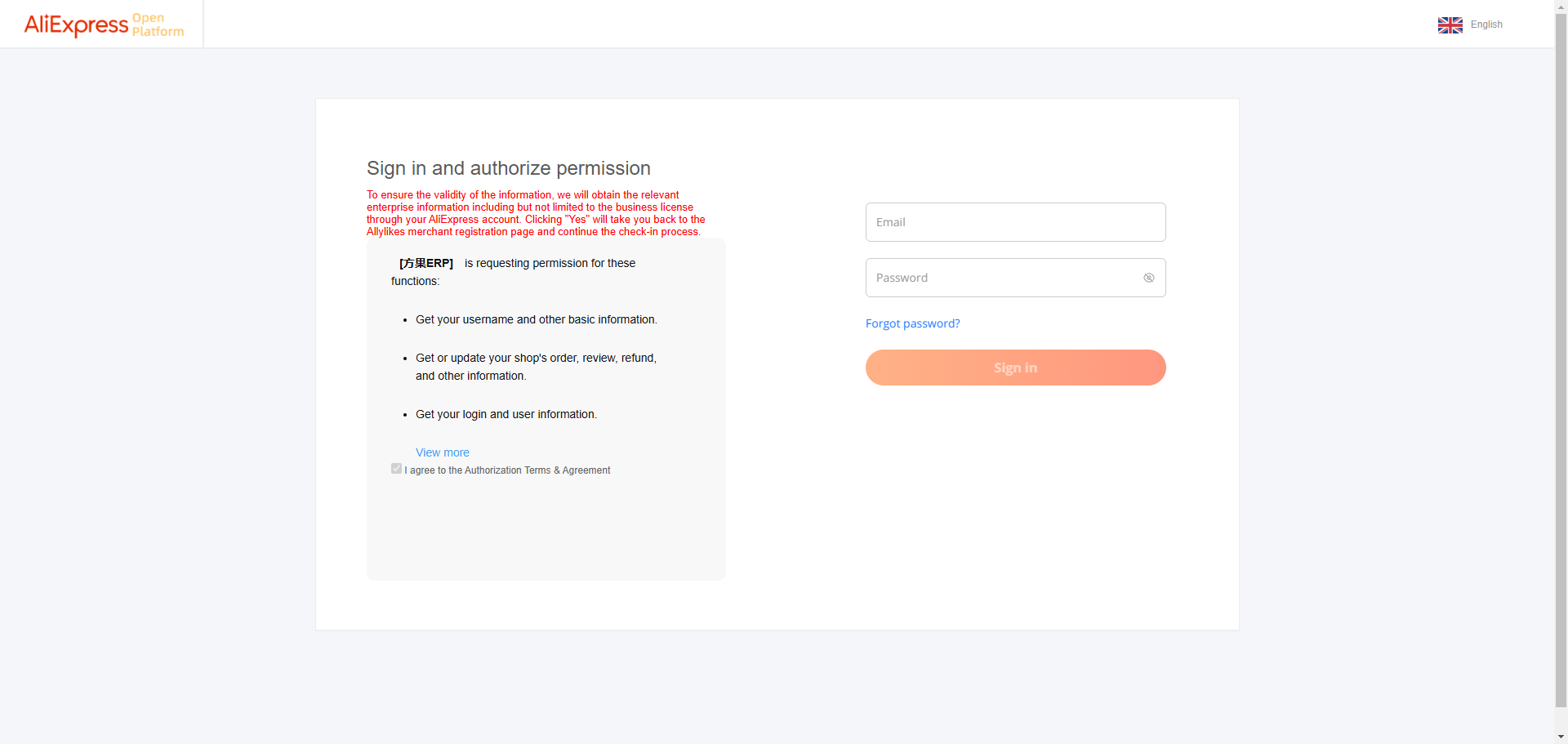Click the red enterprise information notice text

click(535, 213)
